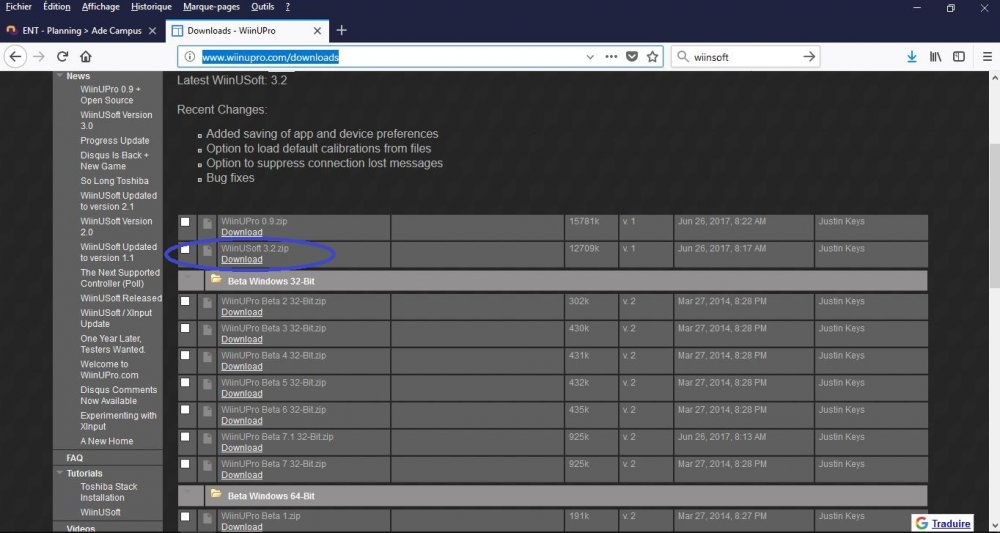Image resolution: width=1000 pixels, height=533 pixels.
Task: Open the library bookmarks icon
Action: tap(936, 57)
